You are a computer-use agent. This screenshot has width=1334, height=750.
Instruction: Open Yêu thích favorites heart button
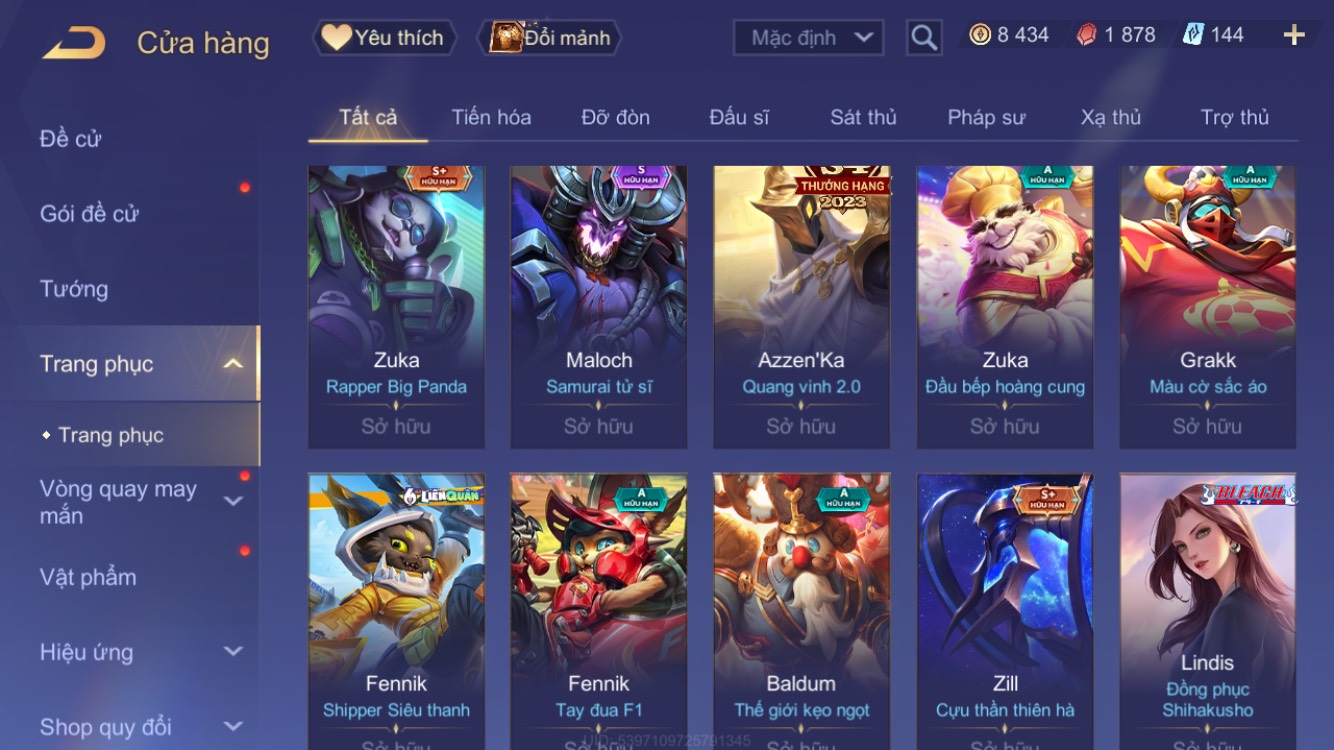point(384,38)
